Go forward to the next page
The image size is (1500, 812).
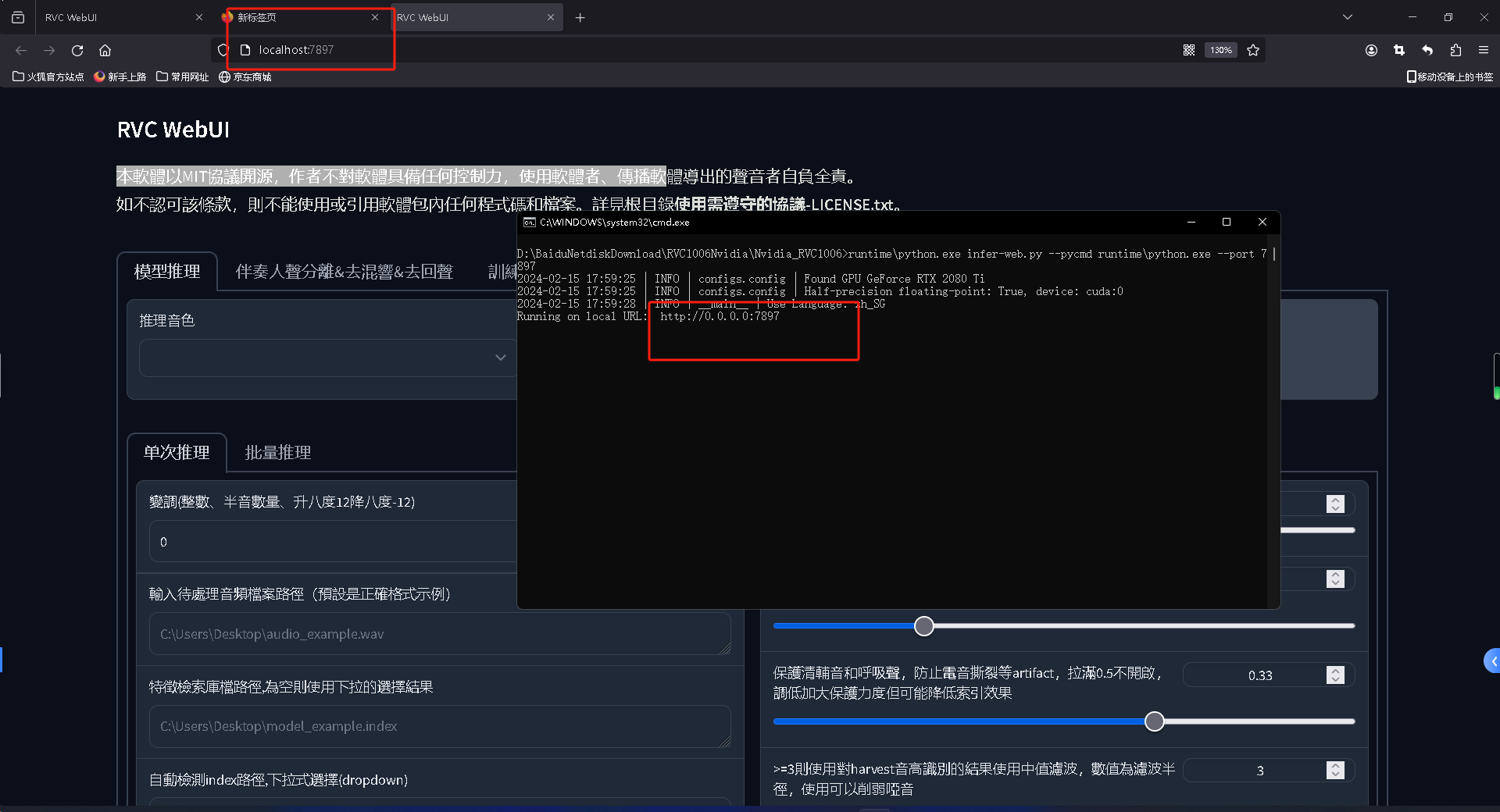[x=49, y=50]
